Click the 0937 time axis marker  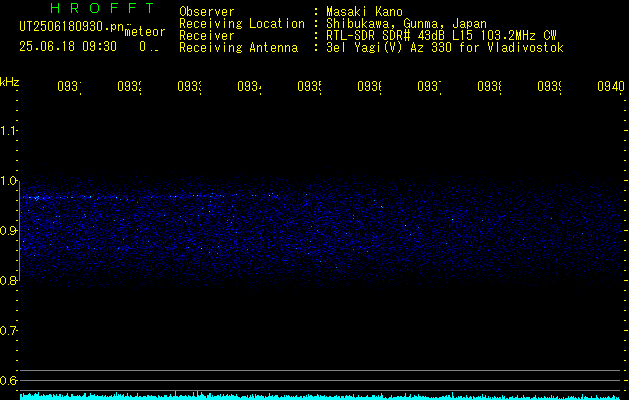429,86
